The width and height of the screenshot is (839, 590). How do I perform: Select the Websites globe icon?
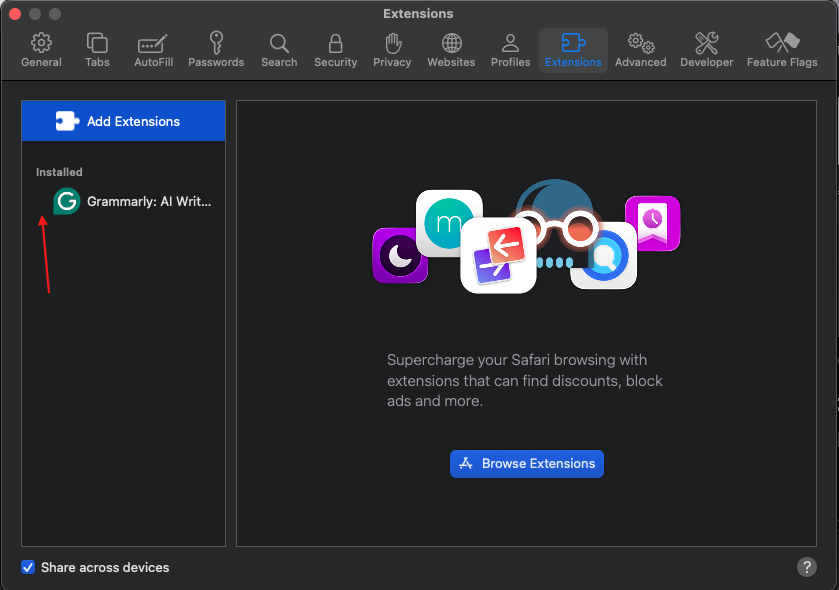click(x=451, y=50)
